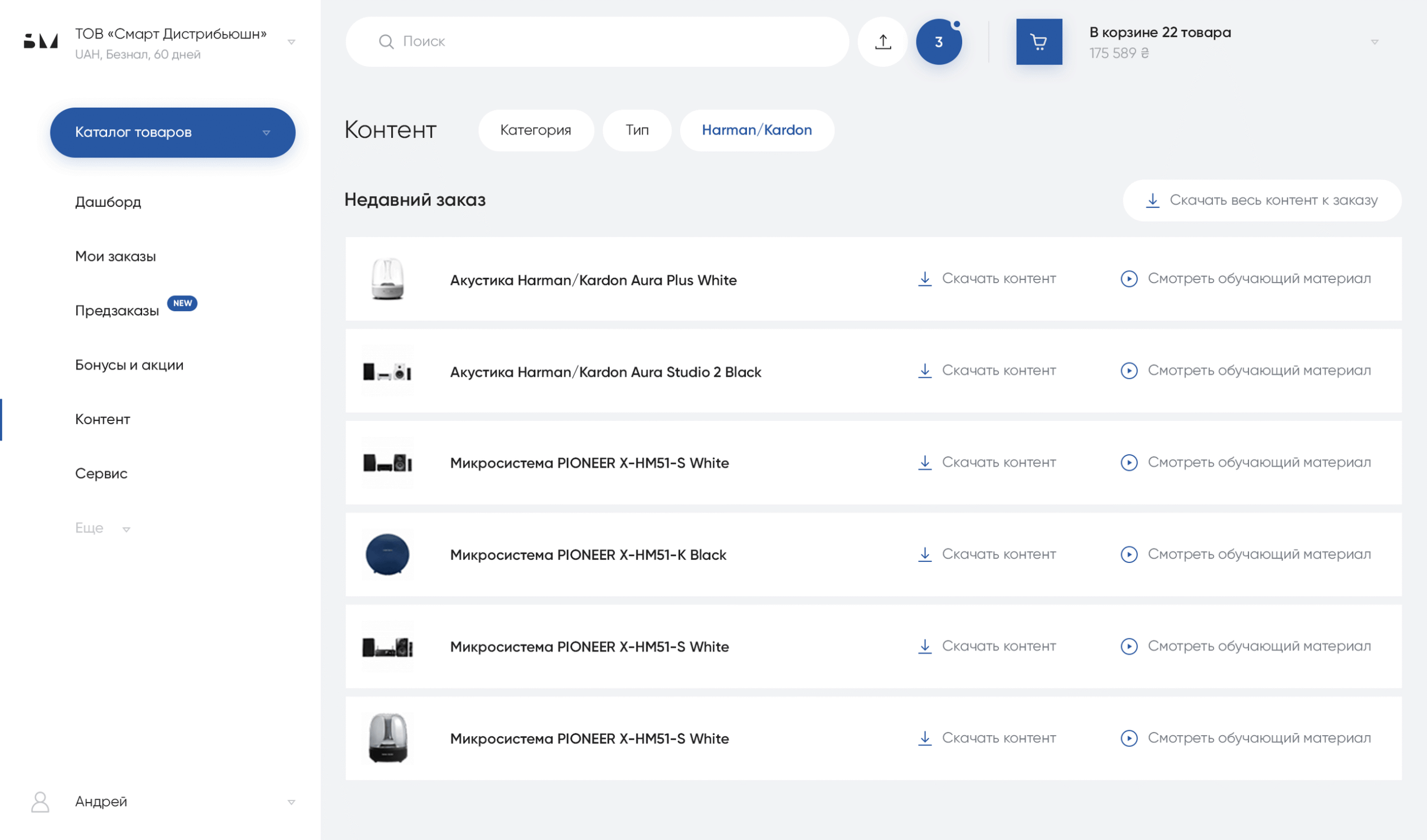Select the Harman/Kardon filter chip

click(756, 130)
